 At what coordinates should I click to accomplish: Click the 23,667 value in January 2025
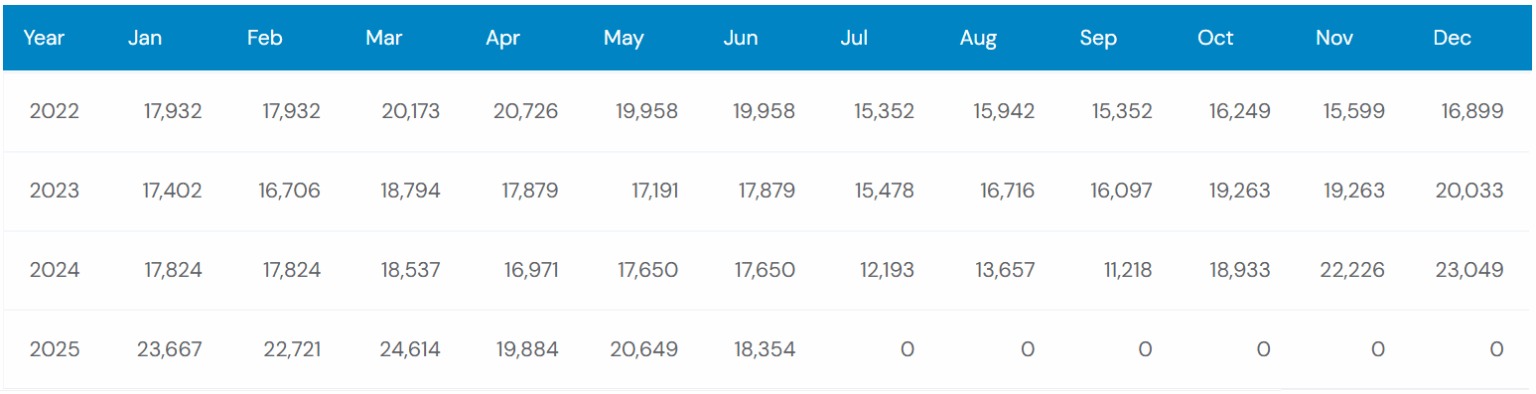[x=169, y=349]
